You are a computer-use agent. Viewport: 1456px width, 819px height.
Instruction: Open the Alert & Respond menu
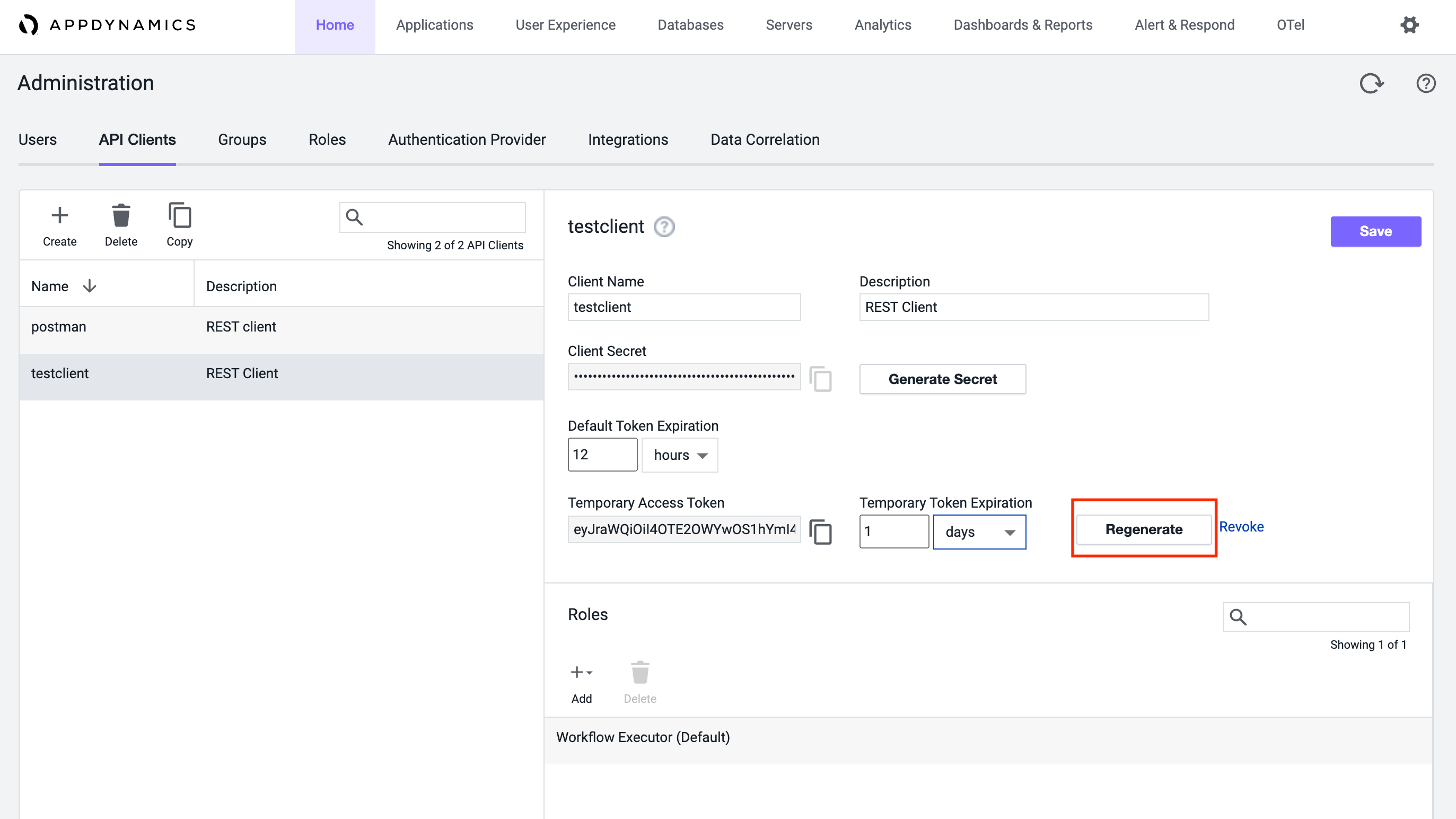tap(1184, 25)
